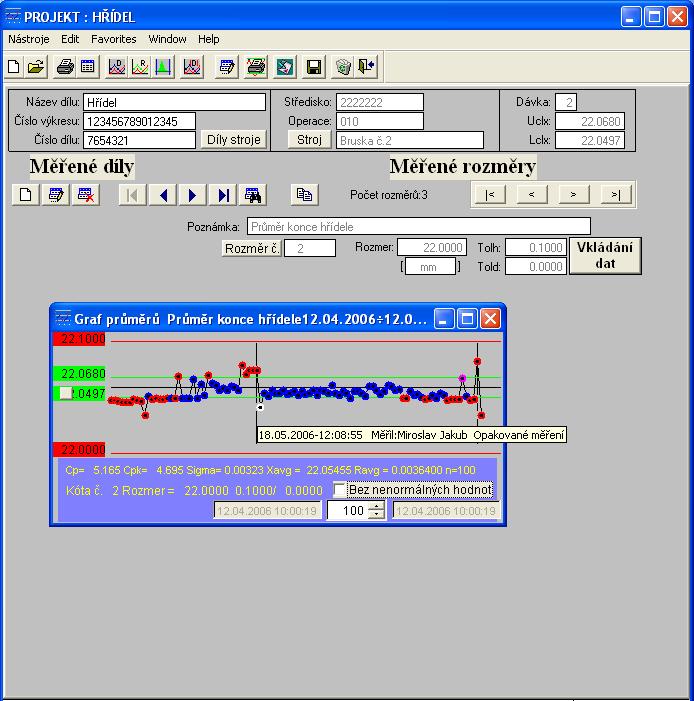This screenshot has width=694, height=701.
Task: Open the DI chart icon in toolbar
Action: click(x=192, y=67)
